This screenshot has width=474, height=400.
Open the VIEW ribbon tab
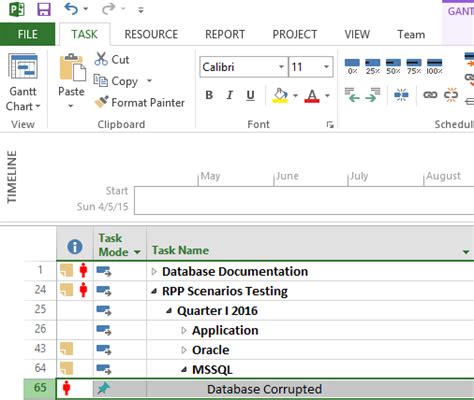pyautogui.click(x=357, y=34)
